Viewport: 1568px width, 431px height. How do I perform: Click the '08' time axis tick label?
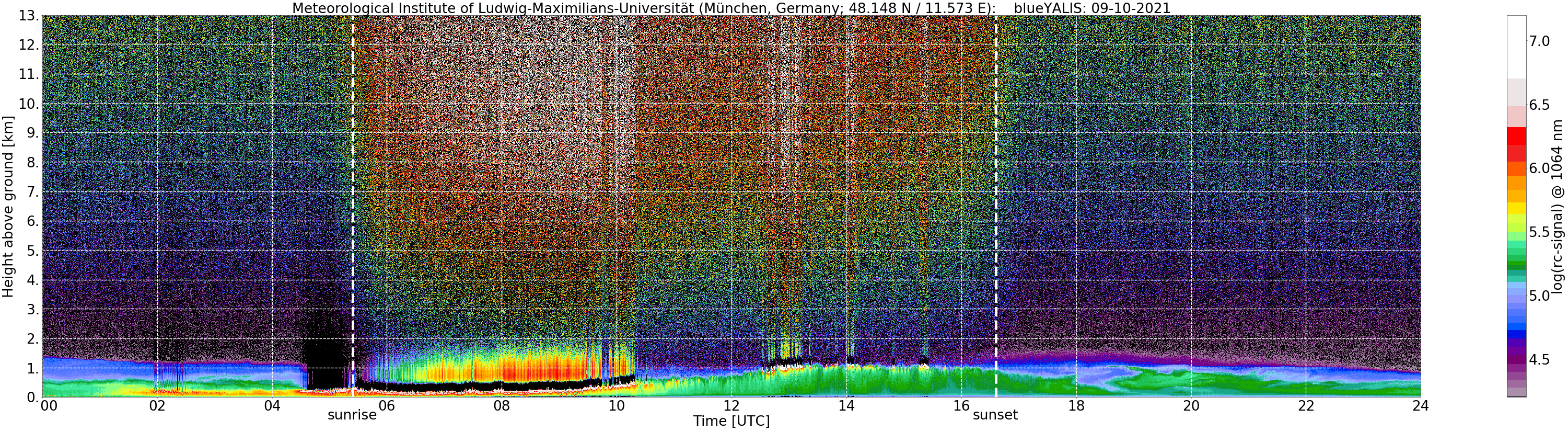502,406
